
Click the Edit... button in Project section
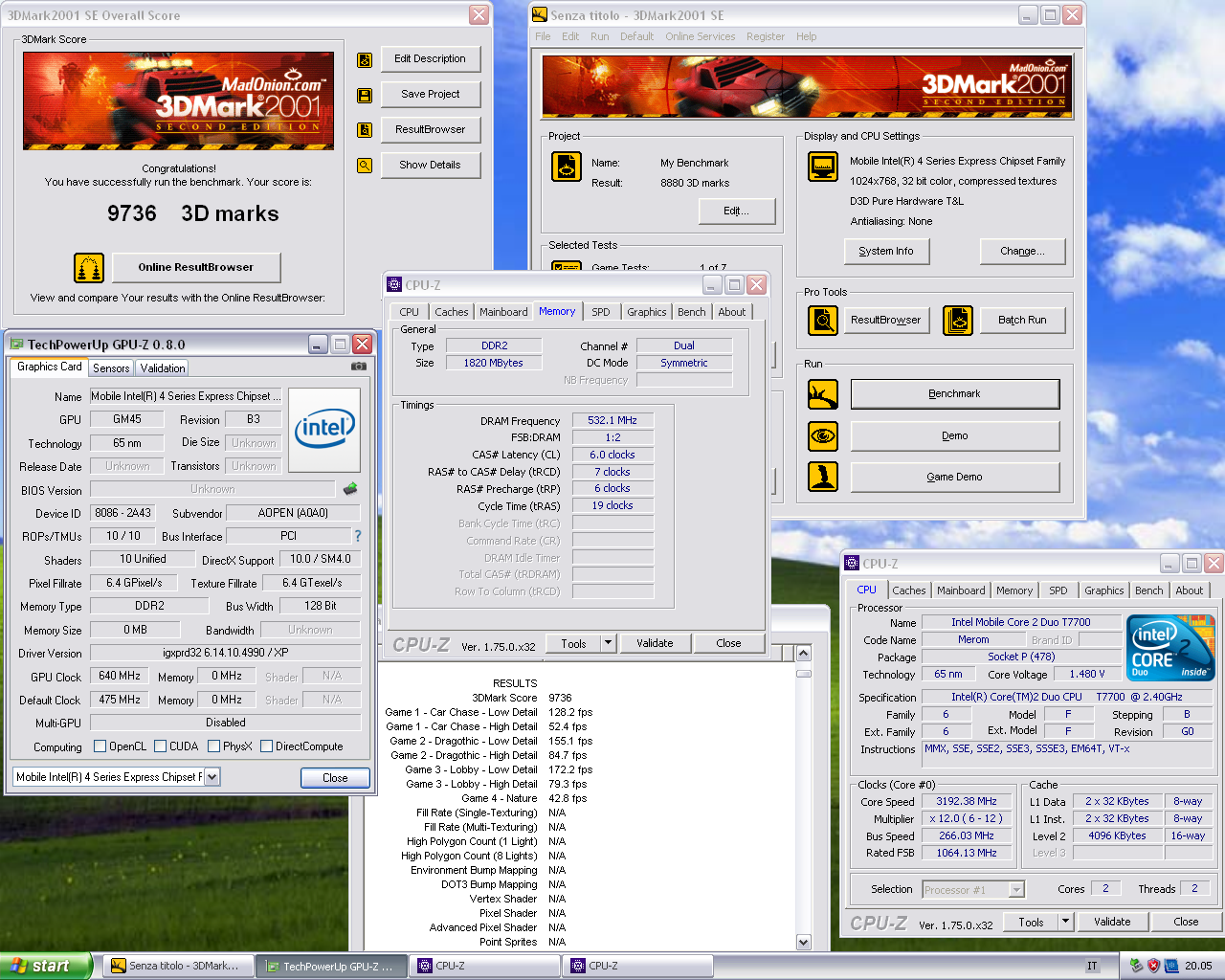736,211
